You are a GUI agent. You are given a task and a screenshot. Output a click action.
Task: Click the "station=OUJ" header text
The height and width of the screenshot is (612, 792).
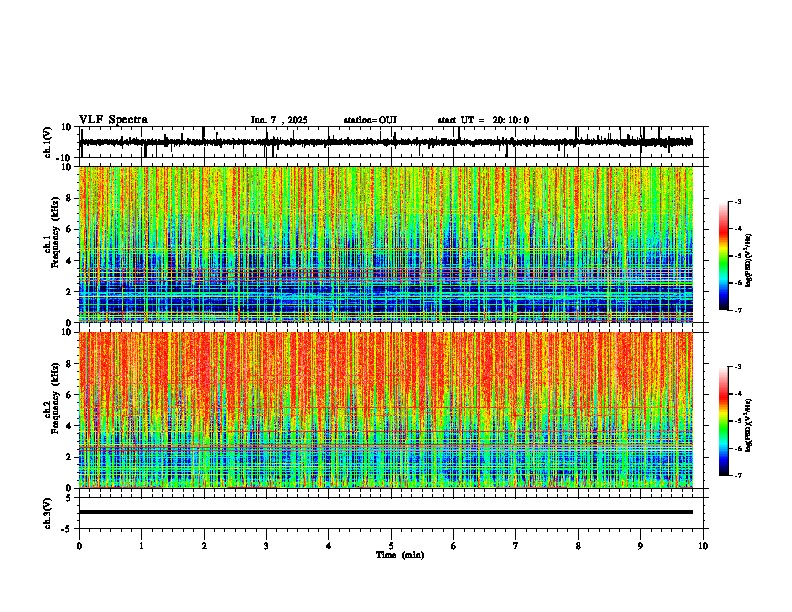click(370, 120)
